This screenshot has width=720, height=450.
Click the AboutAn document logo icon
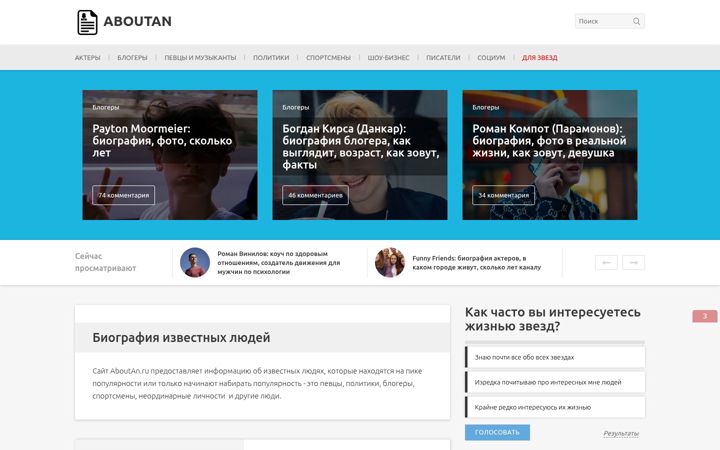(87, 22)
